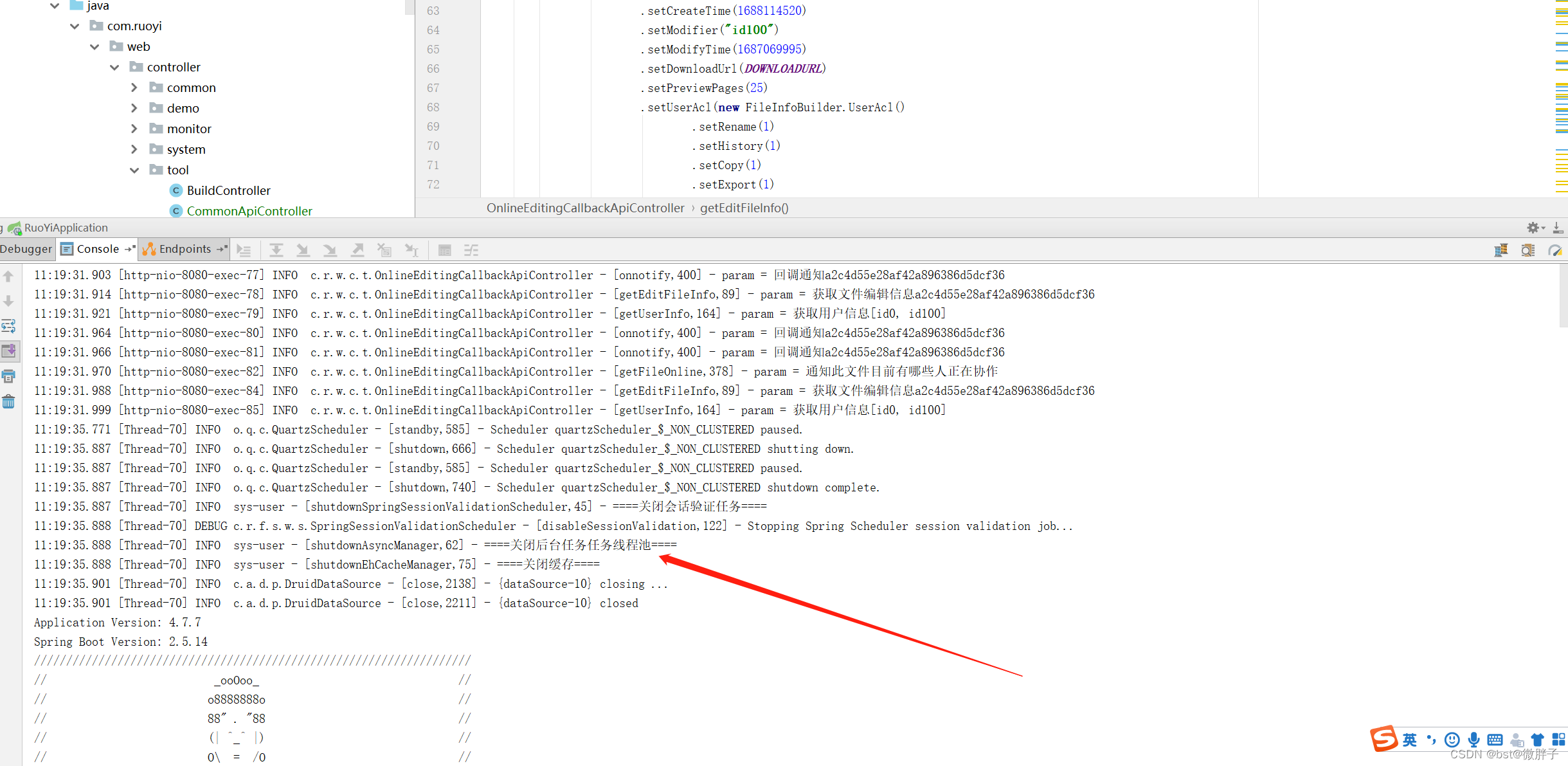The image size is (1568, 766).
Task: Expand the common package
Action: [x=134, y=87]
